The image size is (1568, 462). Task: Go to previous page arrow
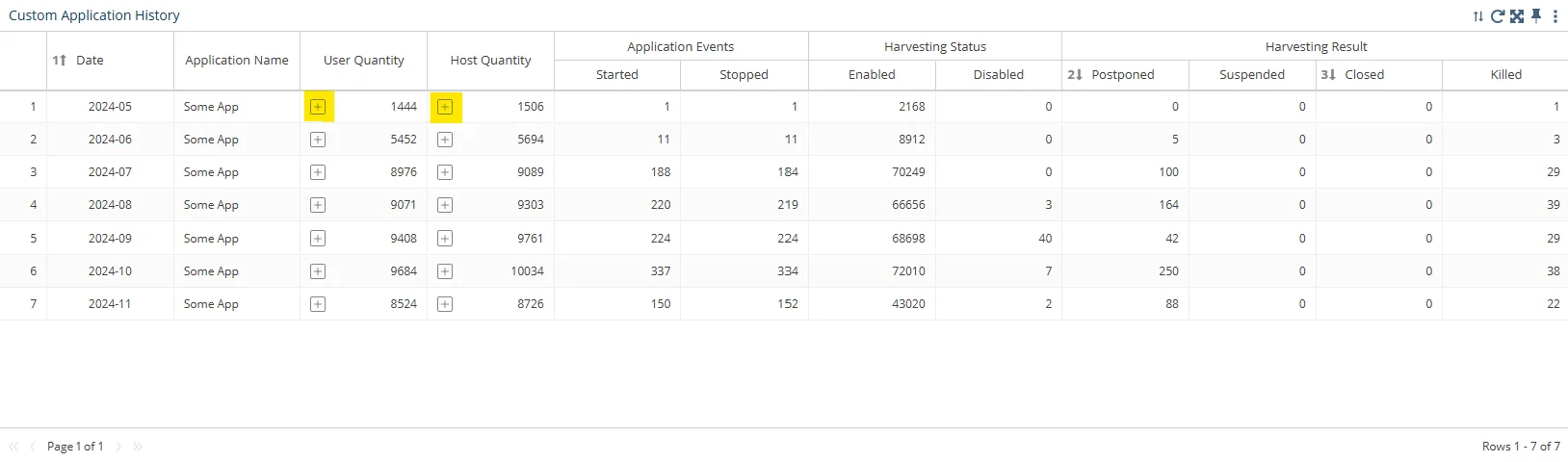point(33,447)
